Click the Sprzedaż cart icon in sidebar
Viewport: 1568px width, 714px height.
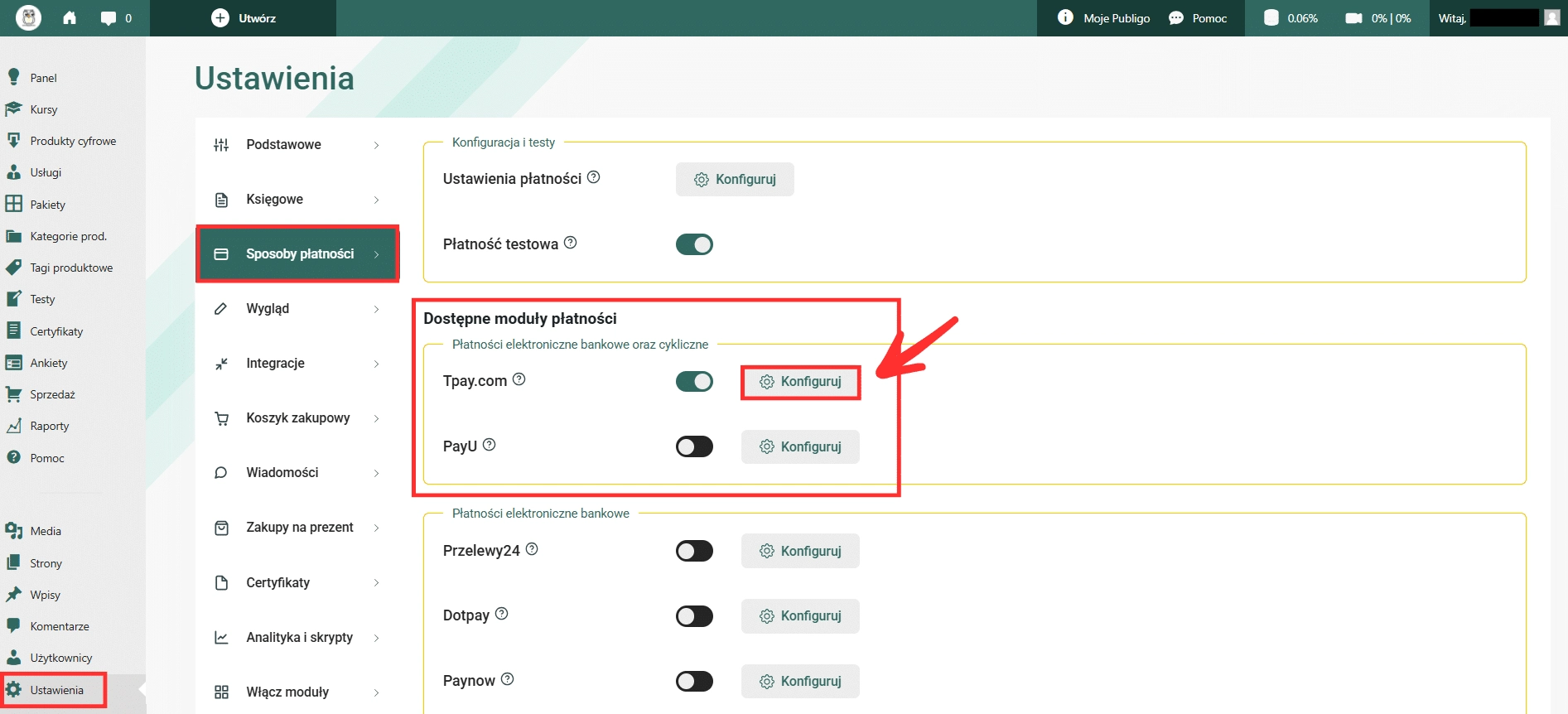tap(13, 394)
